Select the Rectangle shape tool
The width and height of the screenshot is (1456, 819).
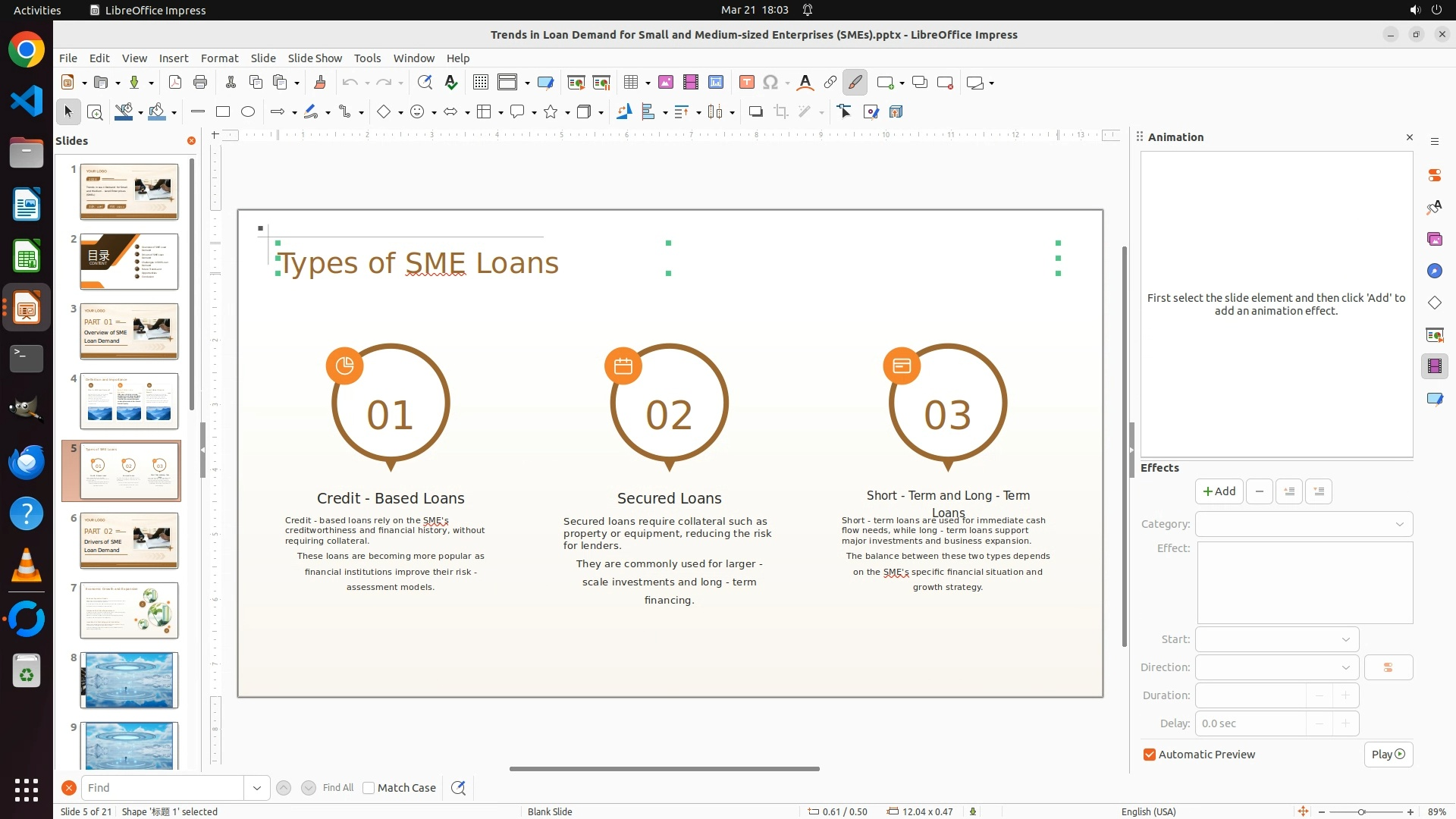point(223,112)
